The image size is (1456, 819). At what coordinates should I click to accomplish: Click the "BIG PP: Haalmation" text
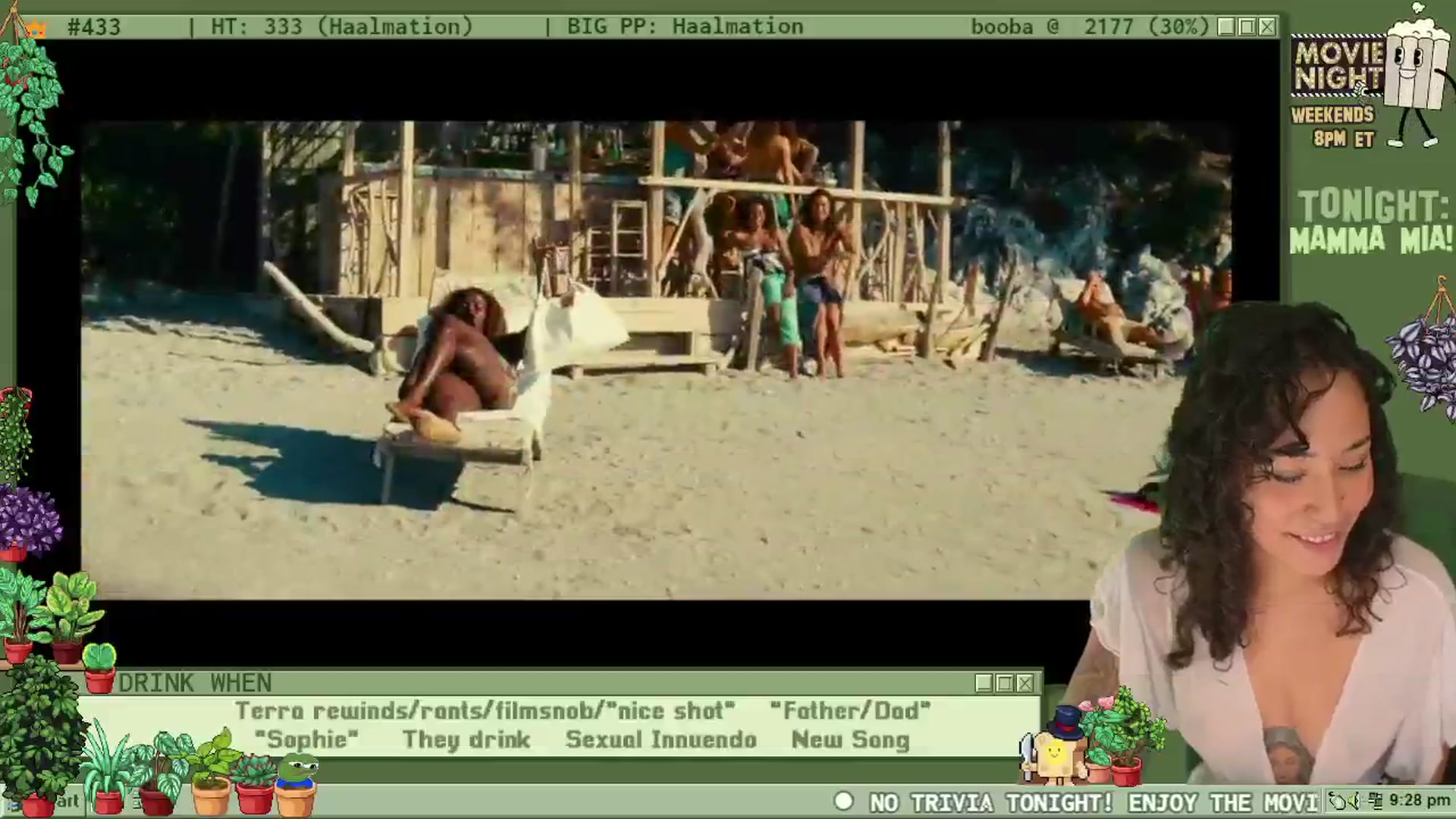pos(685,27)
